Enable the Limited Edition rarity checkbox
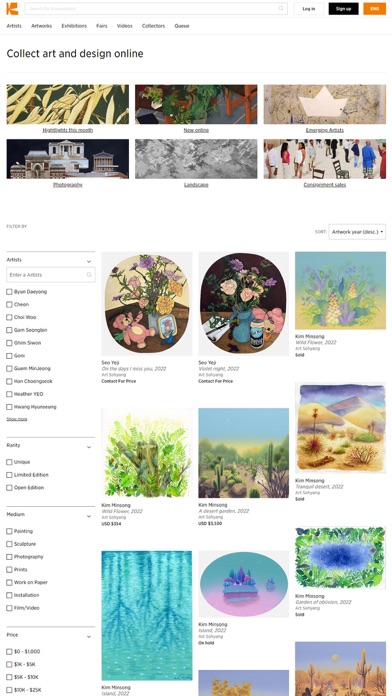This screenshot has height=696, width=392. [9, 475]
